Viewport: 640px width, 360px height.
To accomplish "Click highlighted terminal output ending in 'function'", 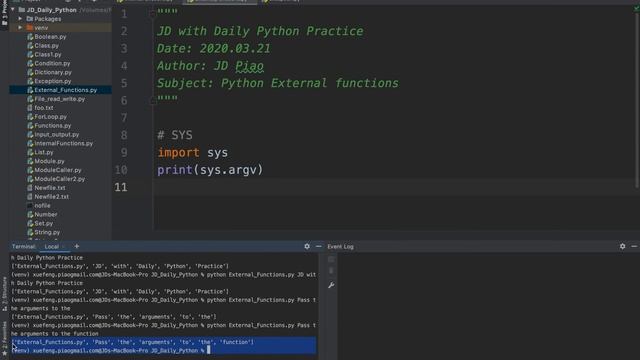I will tap(133, 342).
